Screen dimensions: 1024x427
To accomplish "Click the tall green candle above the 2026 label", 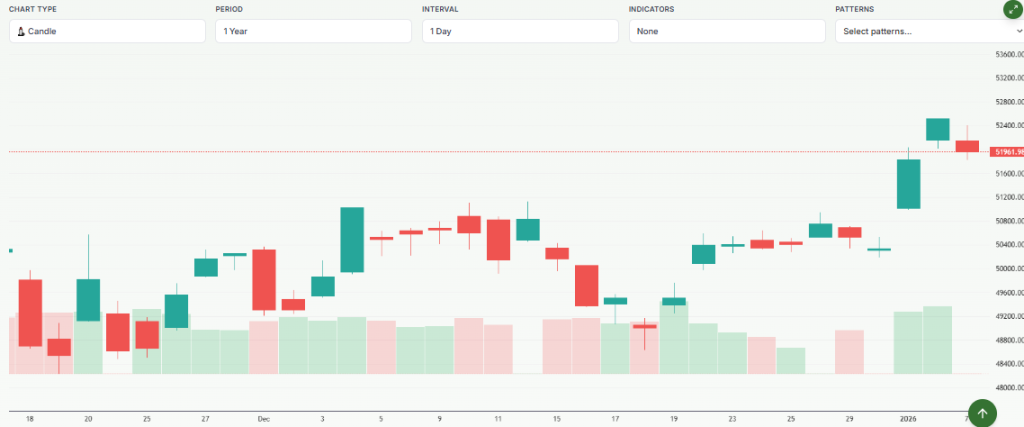I will (908, 184).
